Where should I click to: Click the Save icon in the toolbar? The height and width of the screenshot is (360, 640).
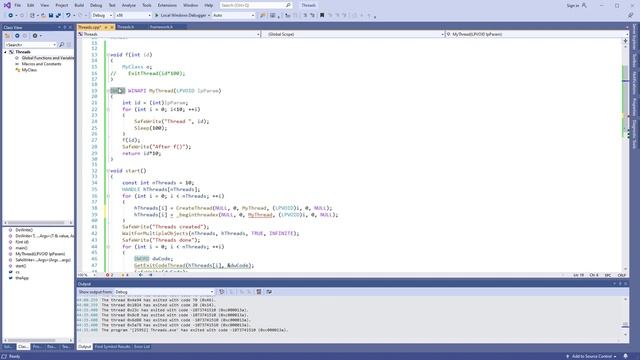[x=51, y=15]
